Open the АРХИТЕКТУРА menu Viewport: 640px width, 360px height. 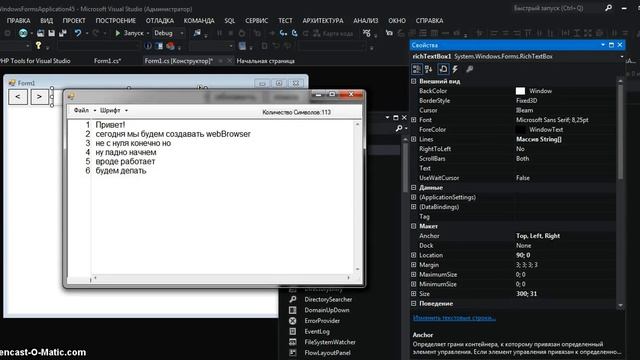323,20
